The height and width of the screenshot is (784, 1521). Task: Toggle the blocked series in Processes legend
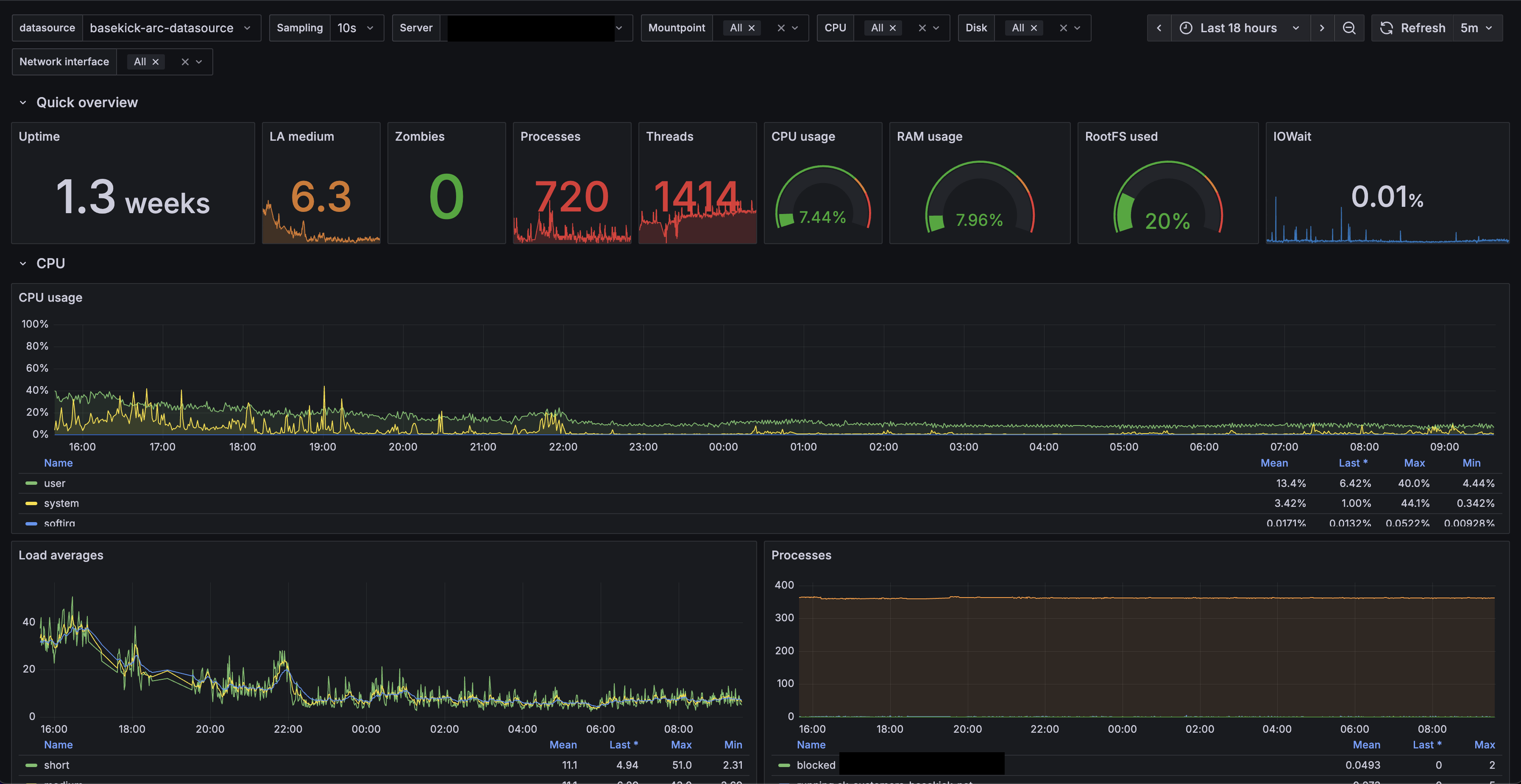[816, 765]
